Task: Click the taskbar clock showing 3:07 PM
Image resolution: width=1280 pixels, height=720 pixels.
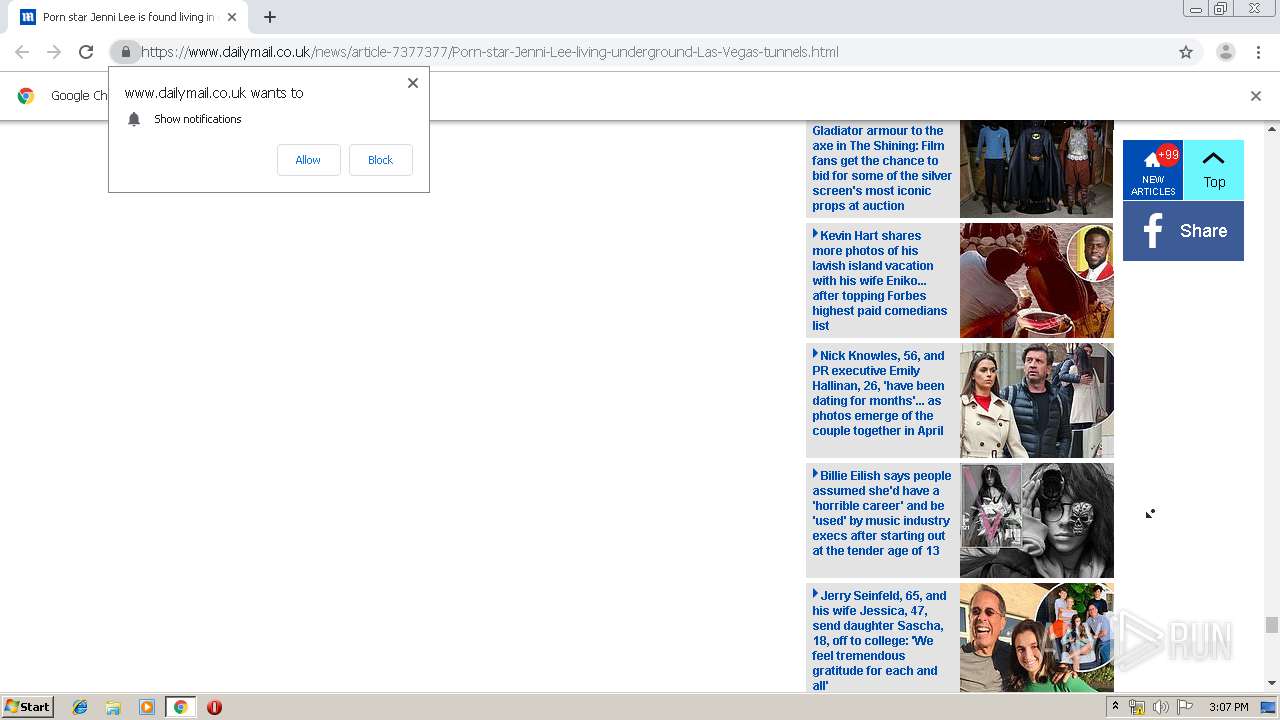Action: pos(1228,707)
